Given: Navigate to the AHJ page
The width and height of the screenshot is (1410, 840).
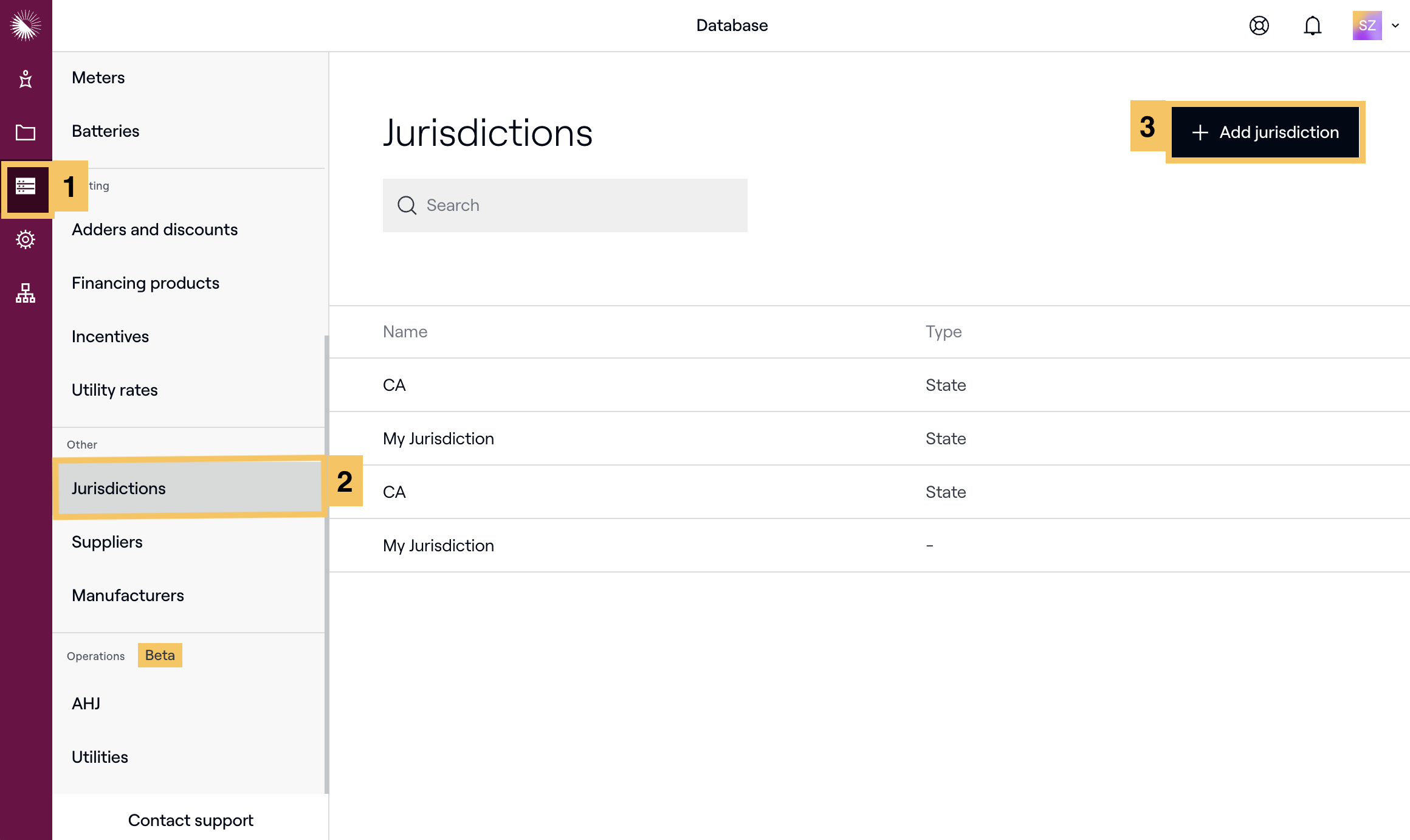Looking at the screenshot, I should pos(85,703).
